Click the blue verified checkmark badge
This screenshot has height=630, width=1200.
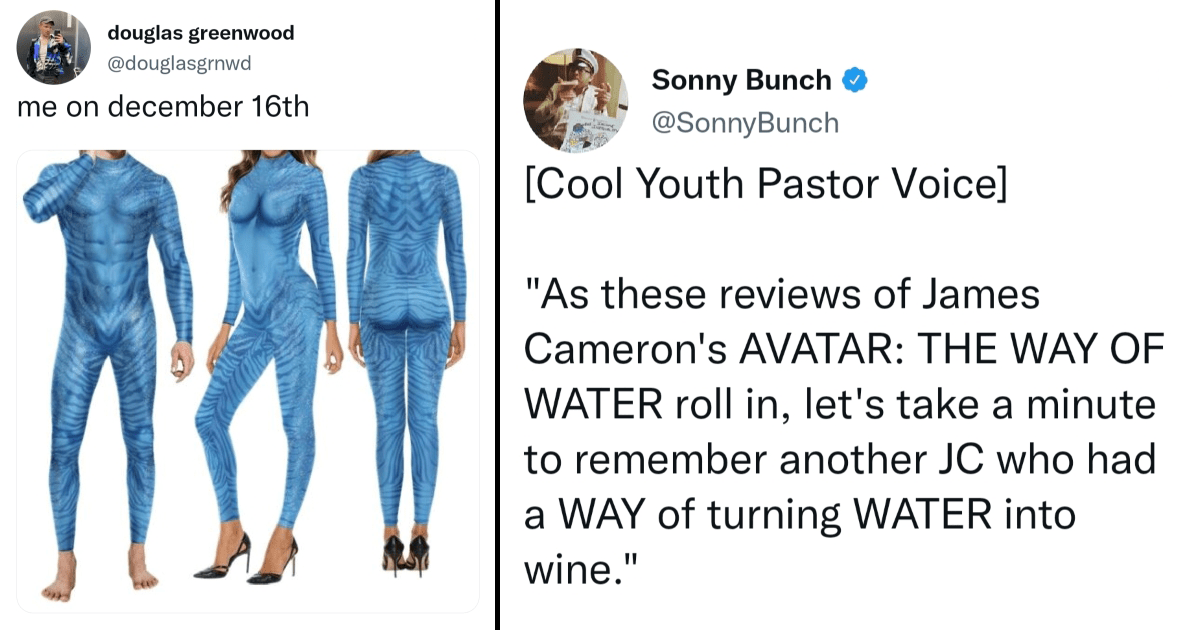point(853,80)
